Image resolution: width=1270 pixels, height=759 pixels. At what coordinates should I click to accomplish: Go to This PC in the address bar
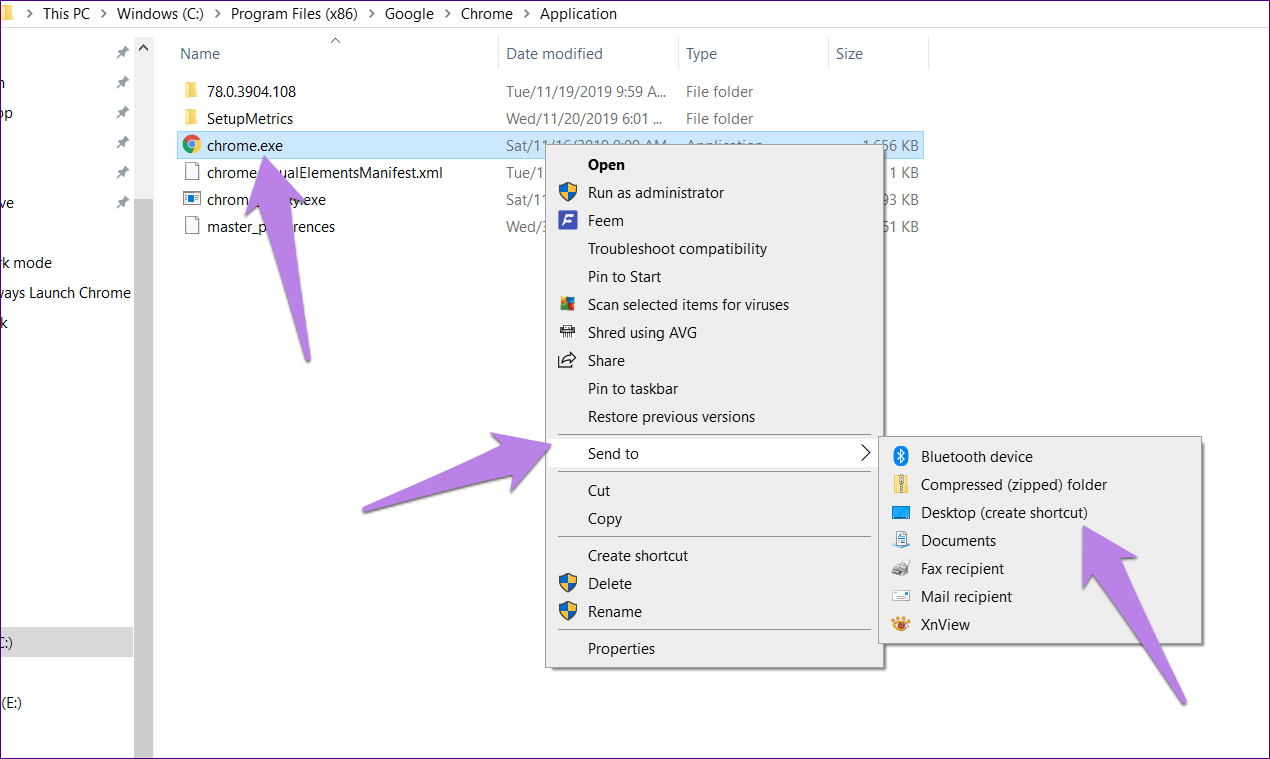(x=66, y=14)
